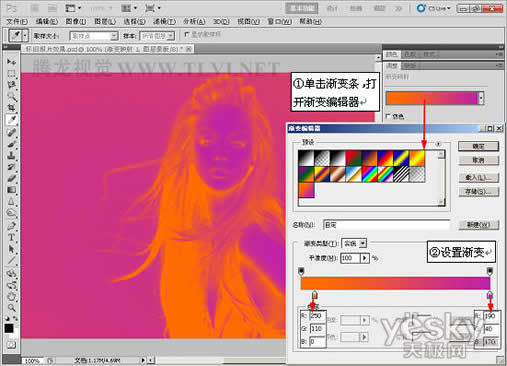Select the Quick Selection tool

coord(11,97)
